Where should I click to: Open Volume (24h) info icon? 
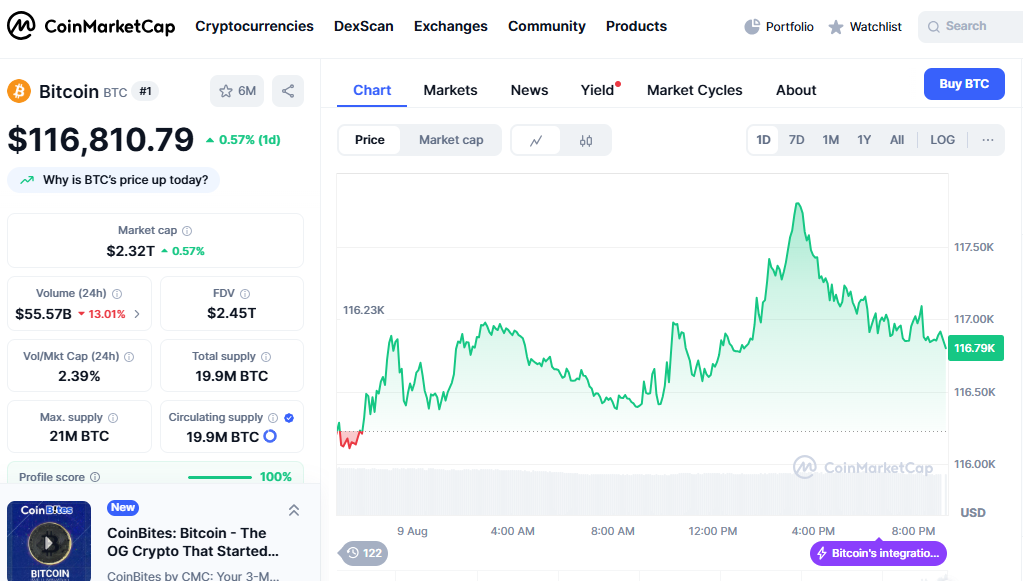[117, 294]
